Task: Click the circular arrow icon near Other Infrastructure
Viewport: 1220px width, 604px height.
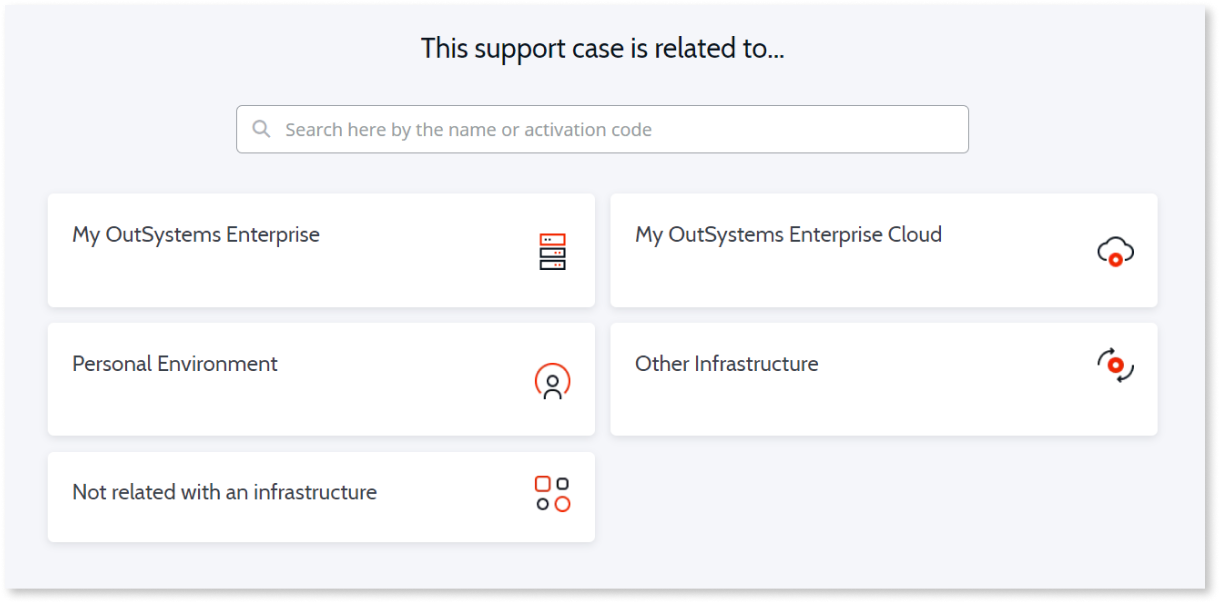Action: (1115, 366)
